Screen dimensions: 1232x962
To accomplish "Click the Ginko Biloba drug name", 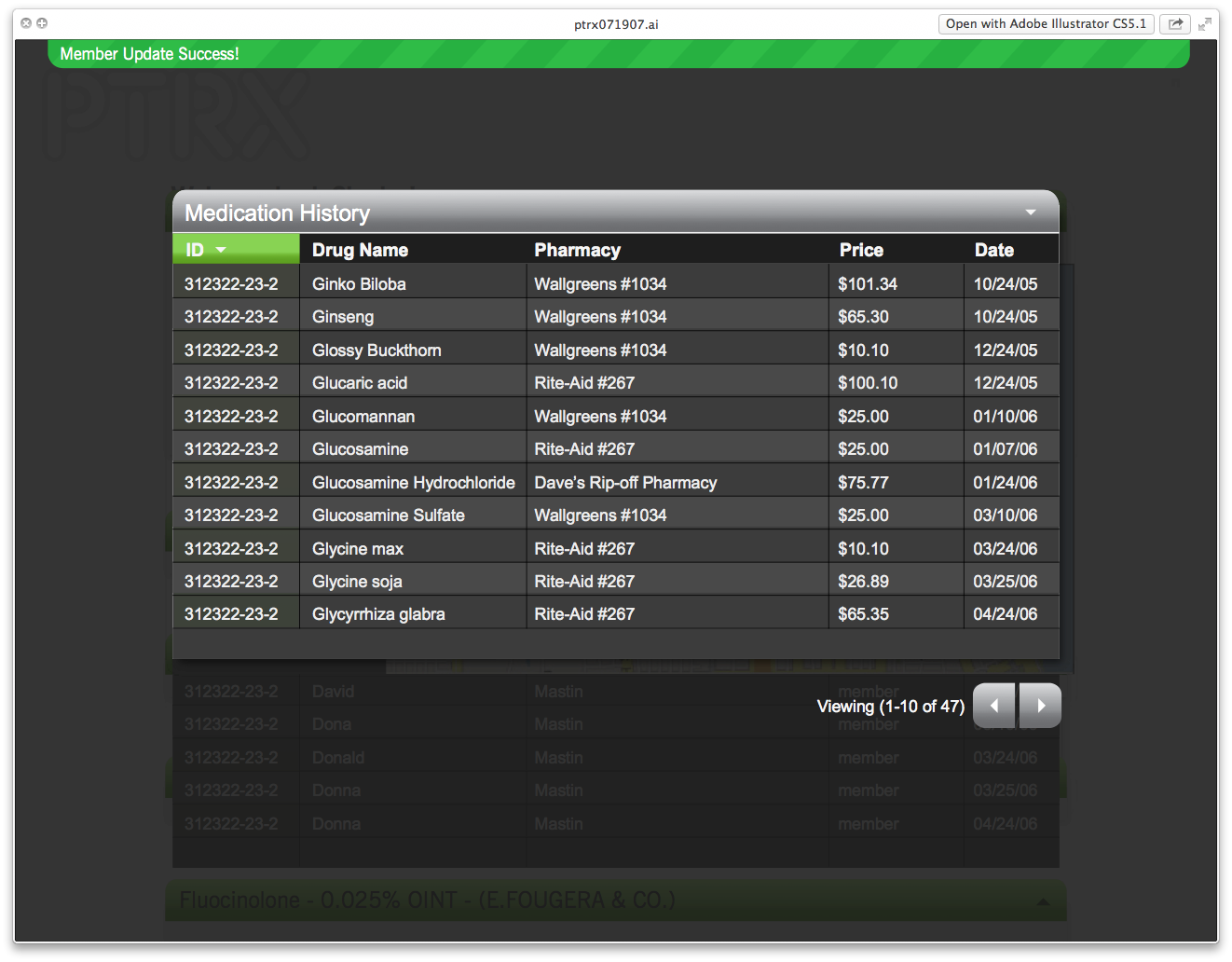I will point(359,284).
